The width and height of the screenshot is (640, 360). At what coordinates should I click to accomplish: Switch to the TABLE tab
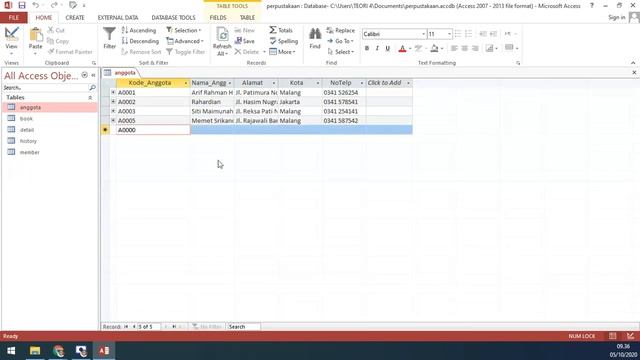click(x=247, y=18)
